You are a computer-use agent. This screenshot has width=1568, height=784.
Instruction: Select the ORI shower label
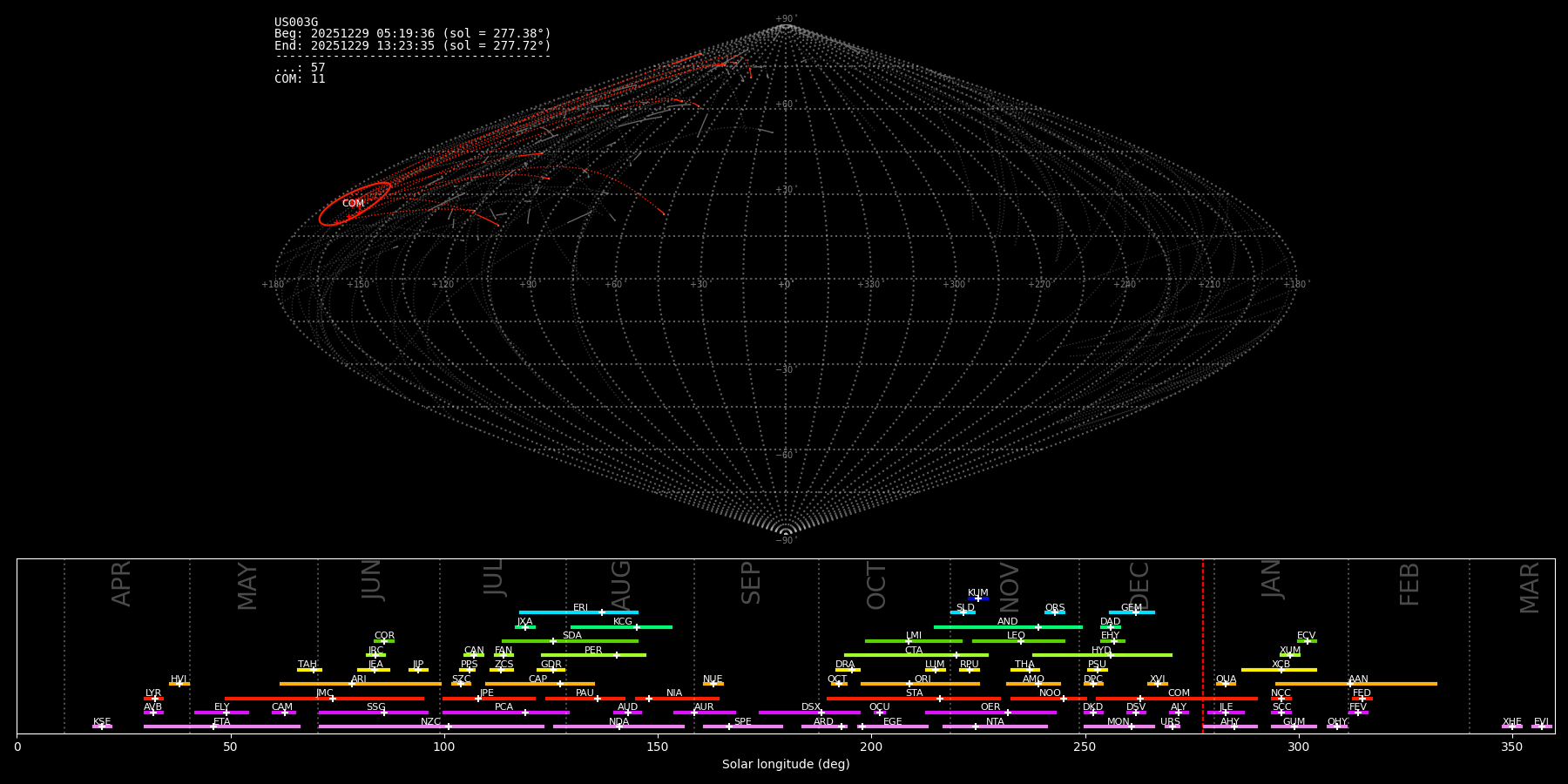(923, 679)
